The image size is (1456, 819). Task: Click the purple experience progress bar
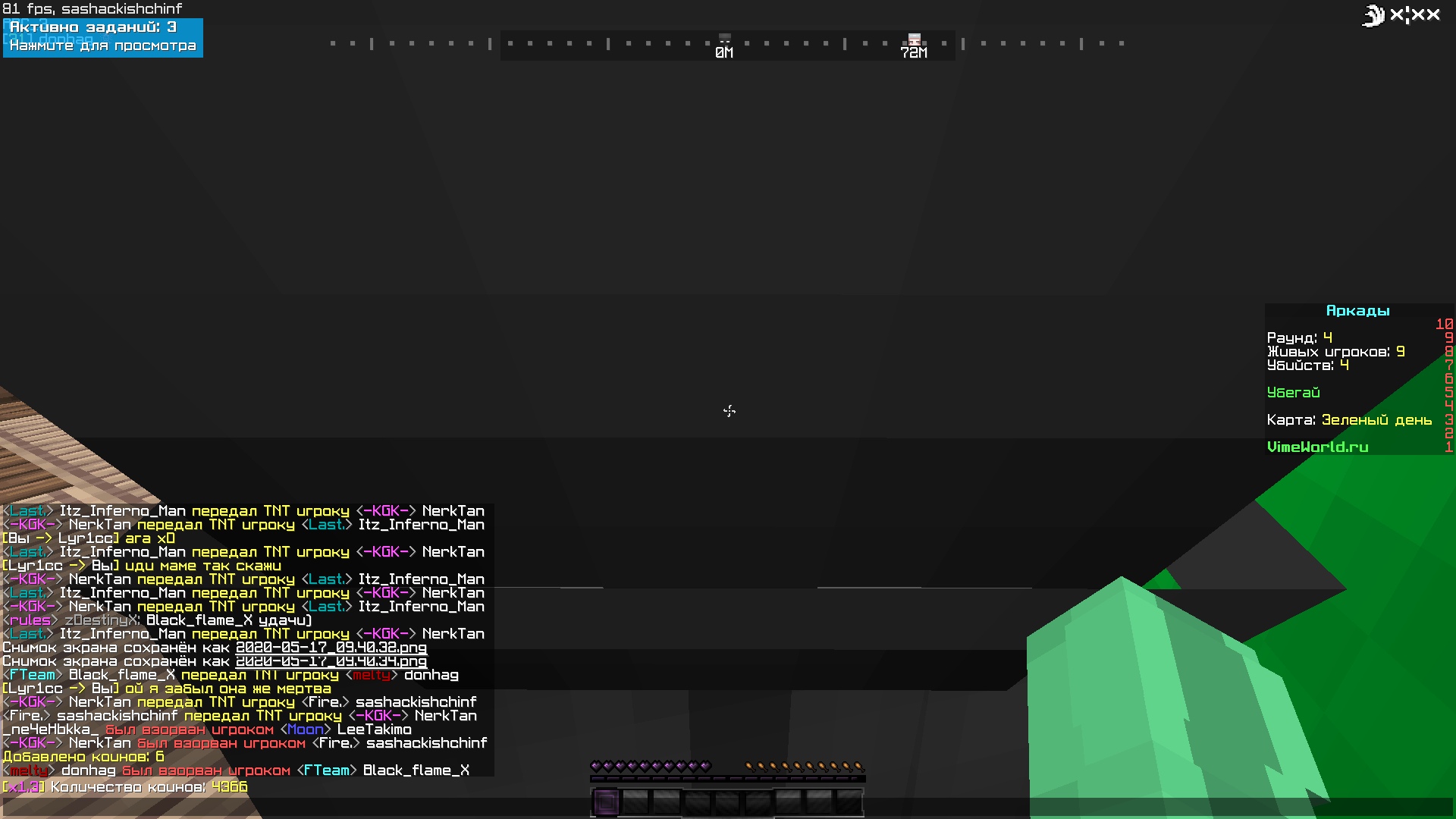727,779
